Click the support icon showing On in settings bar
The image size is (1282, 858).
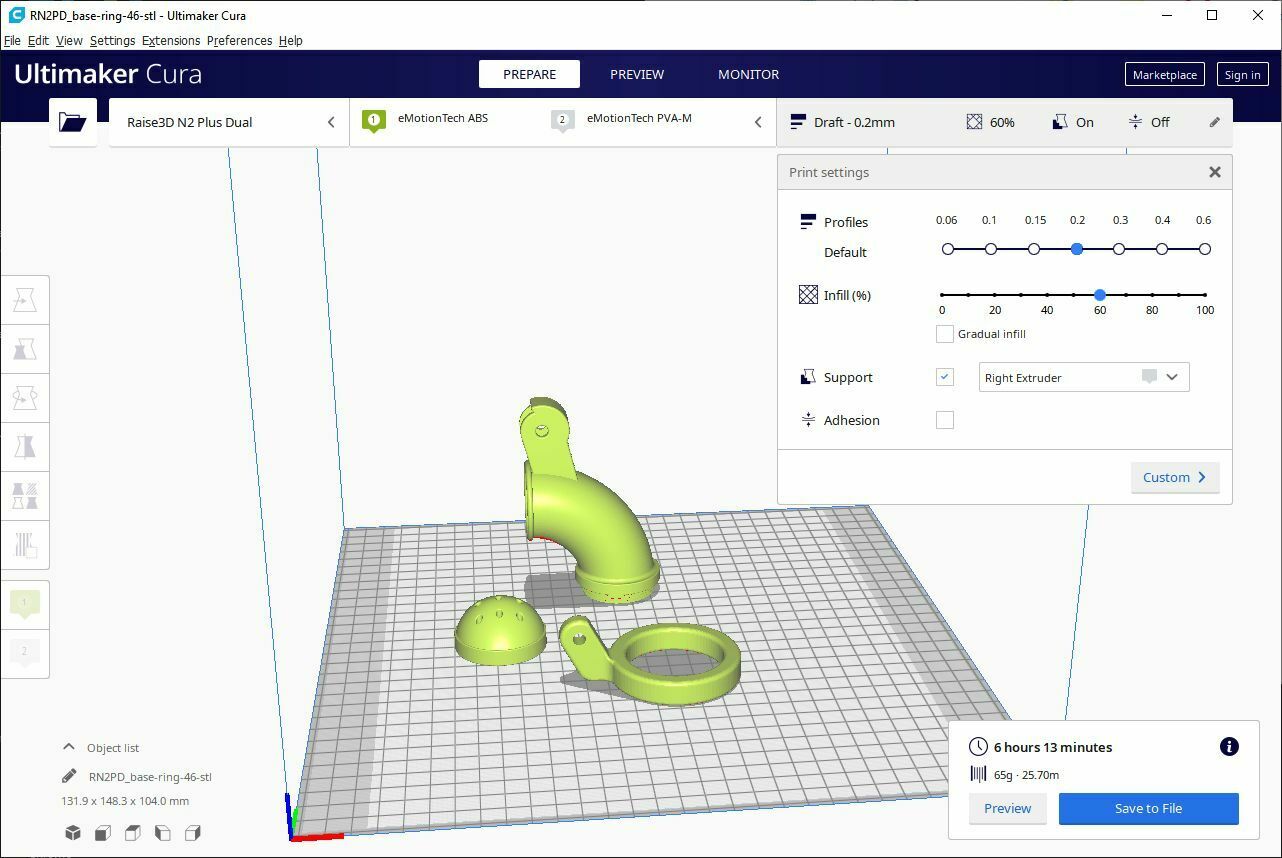tap(1060, 122)
